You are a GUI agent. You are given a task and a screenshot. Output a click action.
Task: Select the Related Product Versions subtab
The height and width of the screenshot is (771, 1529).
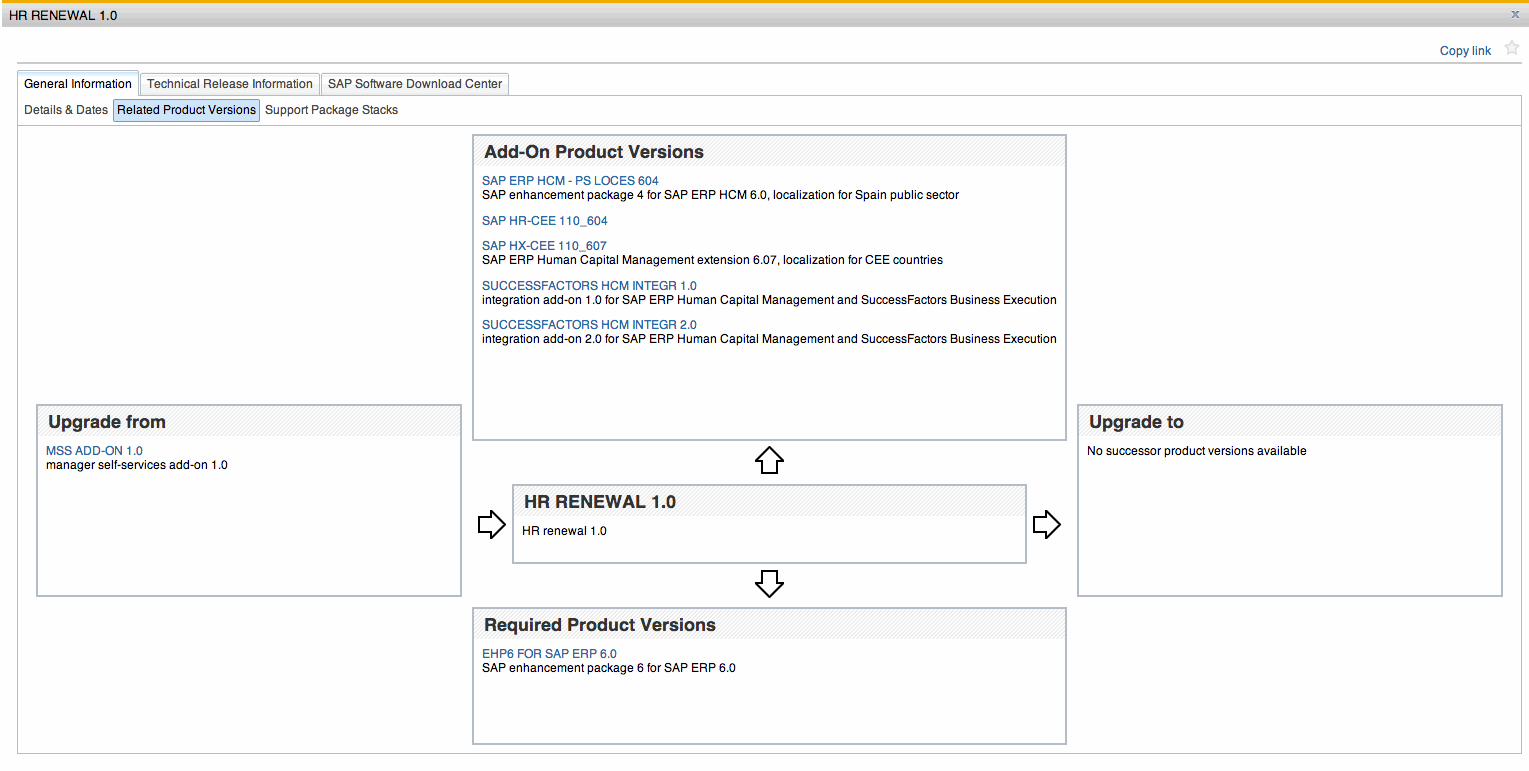pyautogui.click(x=187, y=110)
